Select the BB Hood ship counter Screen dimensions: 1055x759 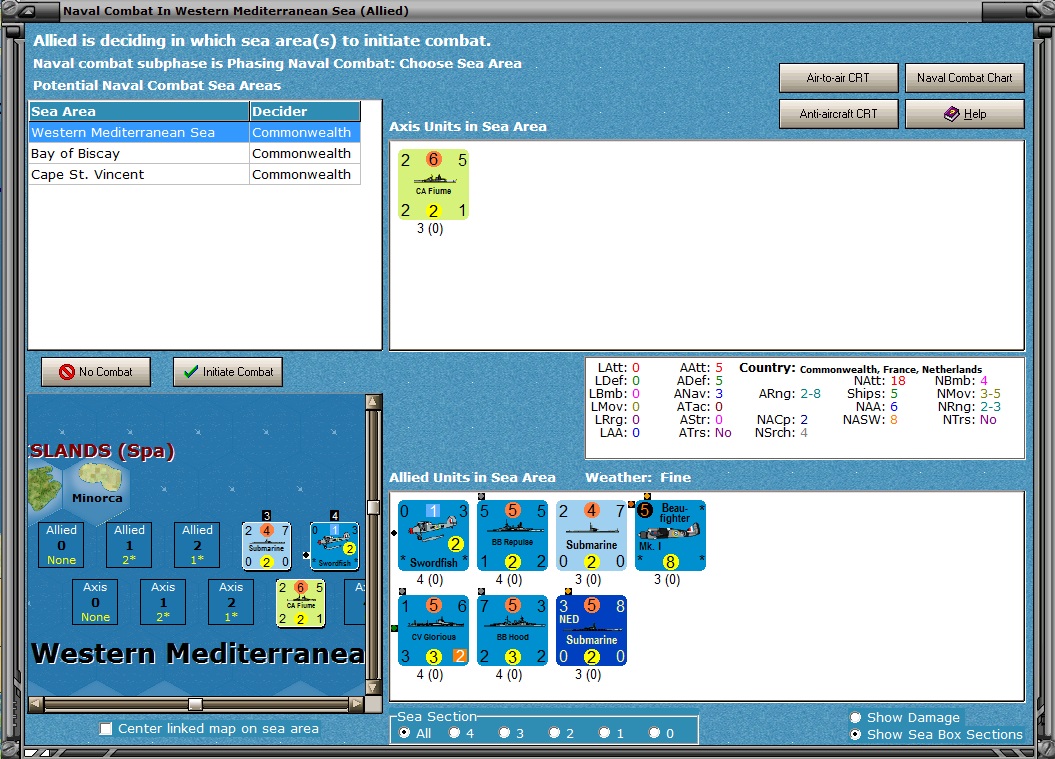(x=512, y=630)
